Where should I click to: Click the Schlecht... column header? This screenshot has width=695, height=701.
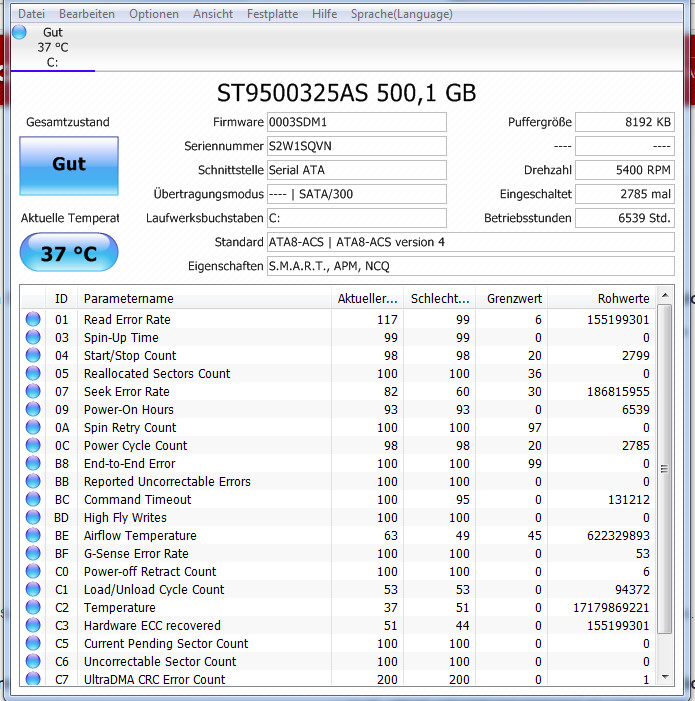coord(440,298)
